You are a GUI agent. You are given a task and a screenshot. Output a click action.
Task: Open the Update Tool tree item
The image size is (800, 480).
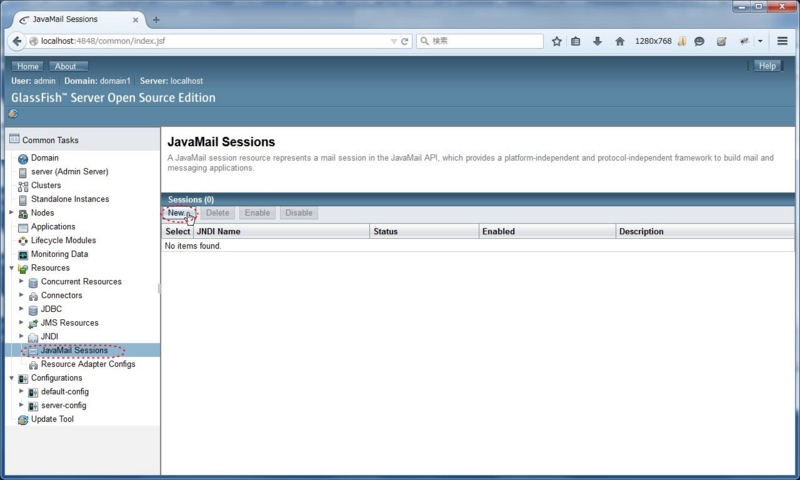click(52, 419)
